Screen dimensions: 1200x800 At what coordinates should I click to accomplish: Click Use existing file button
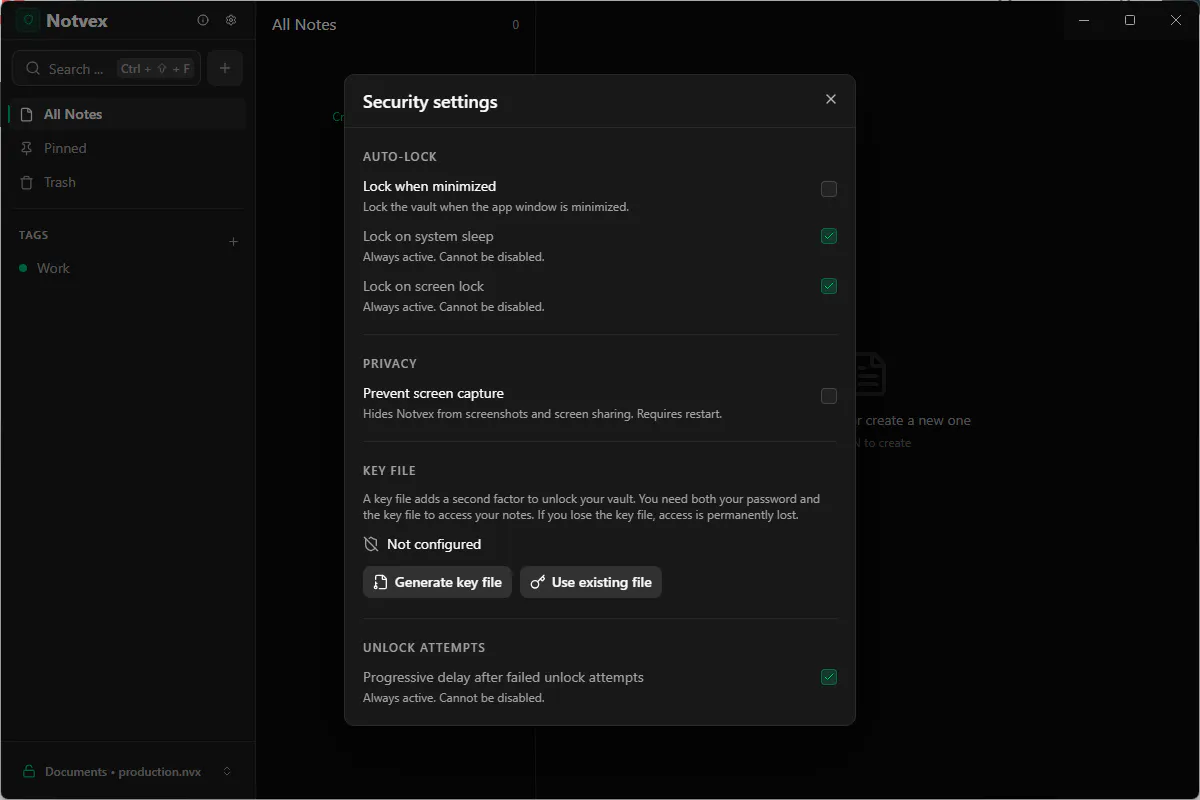(591, 582)
